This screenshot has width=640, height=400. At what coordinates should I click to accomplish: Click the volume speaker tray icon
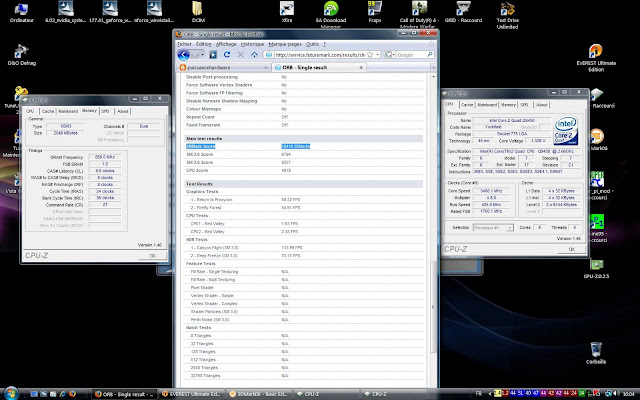click(616, 394)
